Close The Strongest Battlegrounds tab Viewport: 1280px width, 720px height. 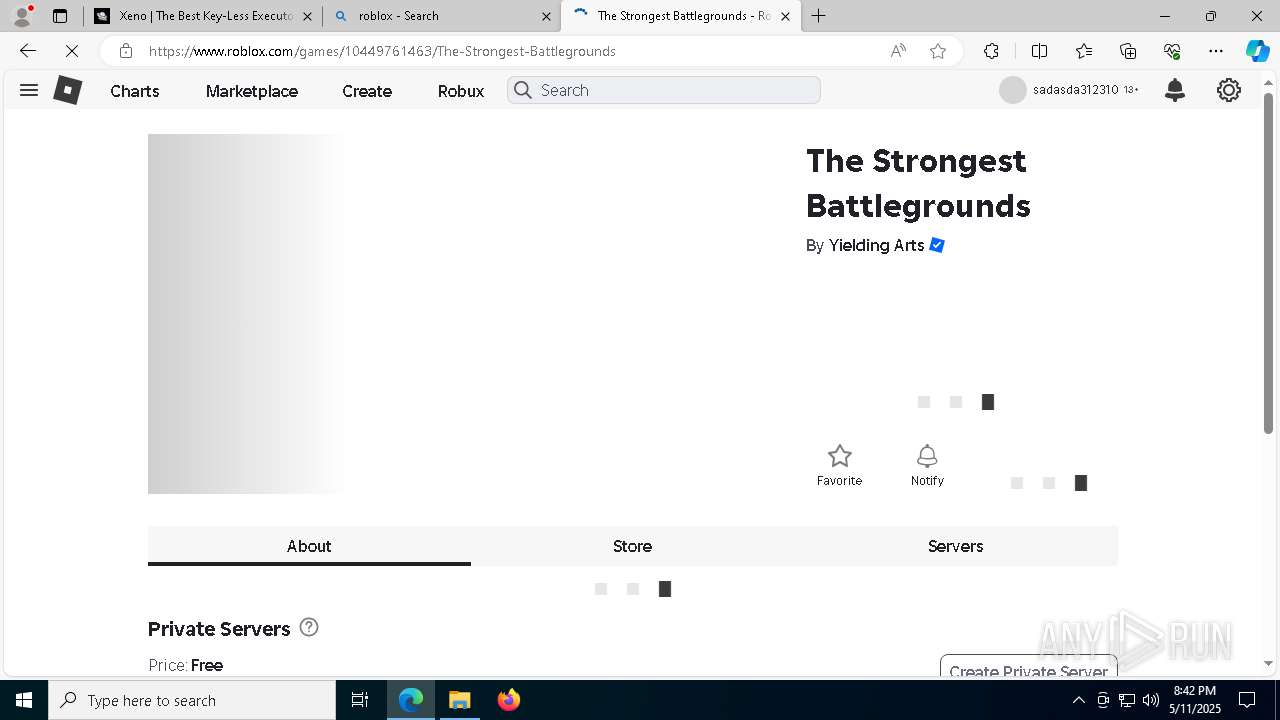785,16
